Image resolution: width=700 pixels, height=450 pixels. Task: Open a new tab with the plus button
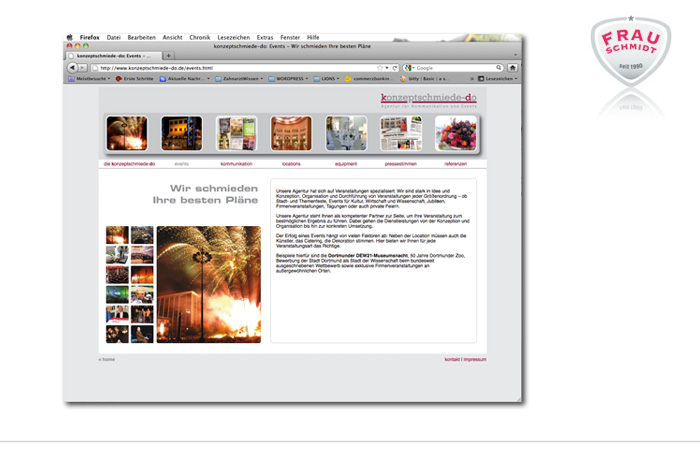pos(168,56)
